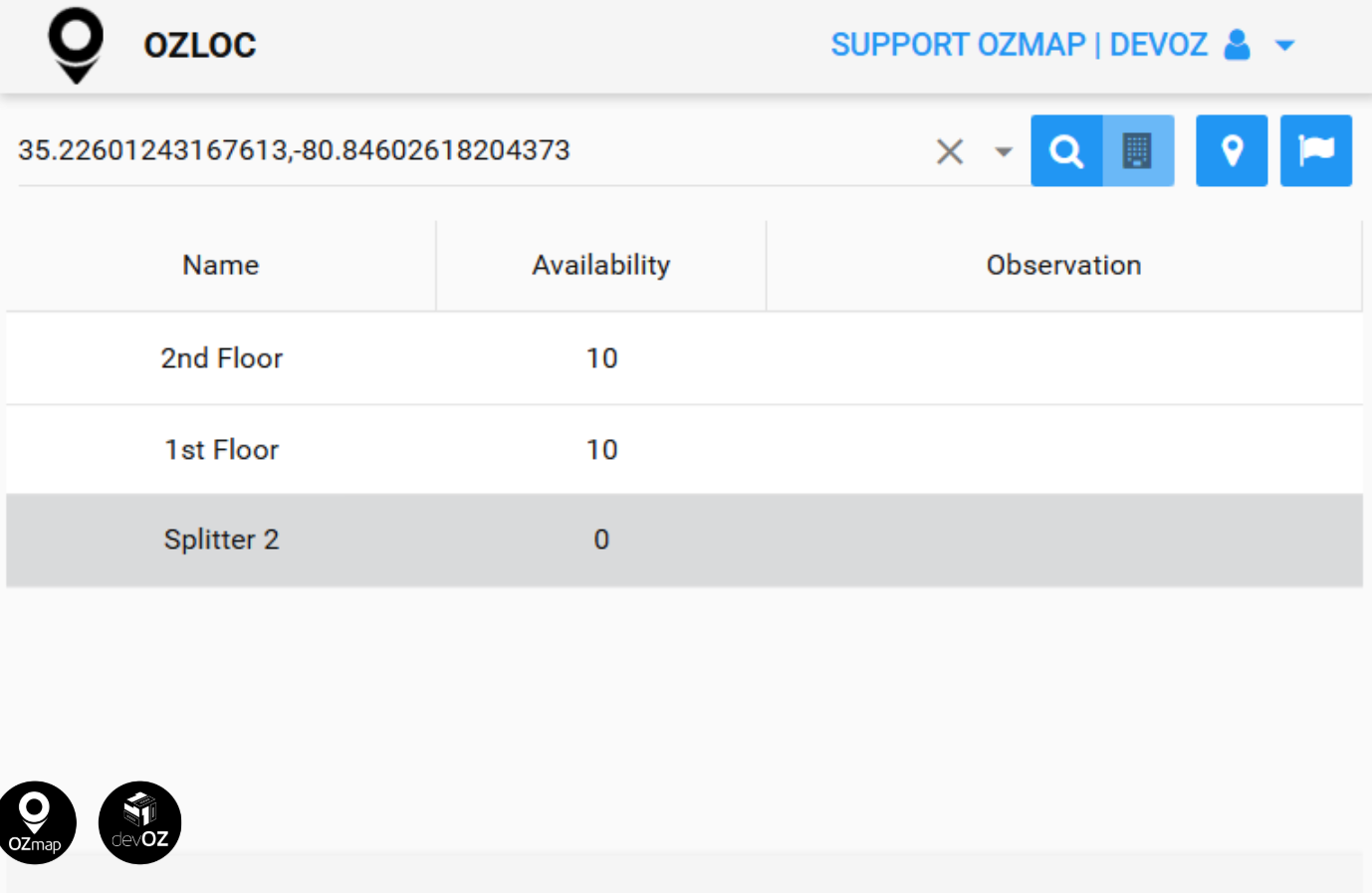Viewport: 1372px width, 893px height.
Task: Click the OZLOC pin logo
Action: click(76, 45)
